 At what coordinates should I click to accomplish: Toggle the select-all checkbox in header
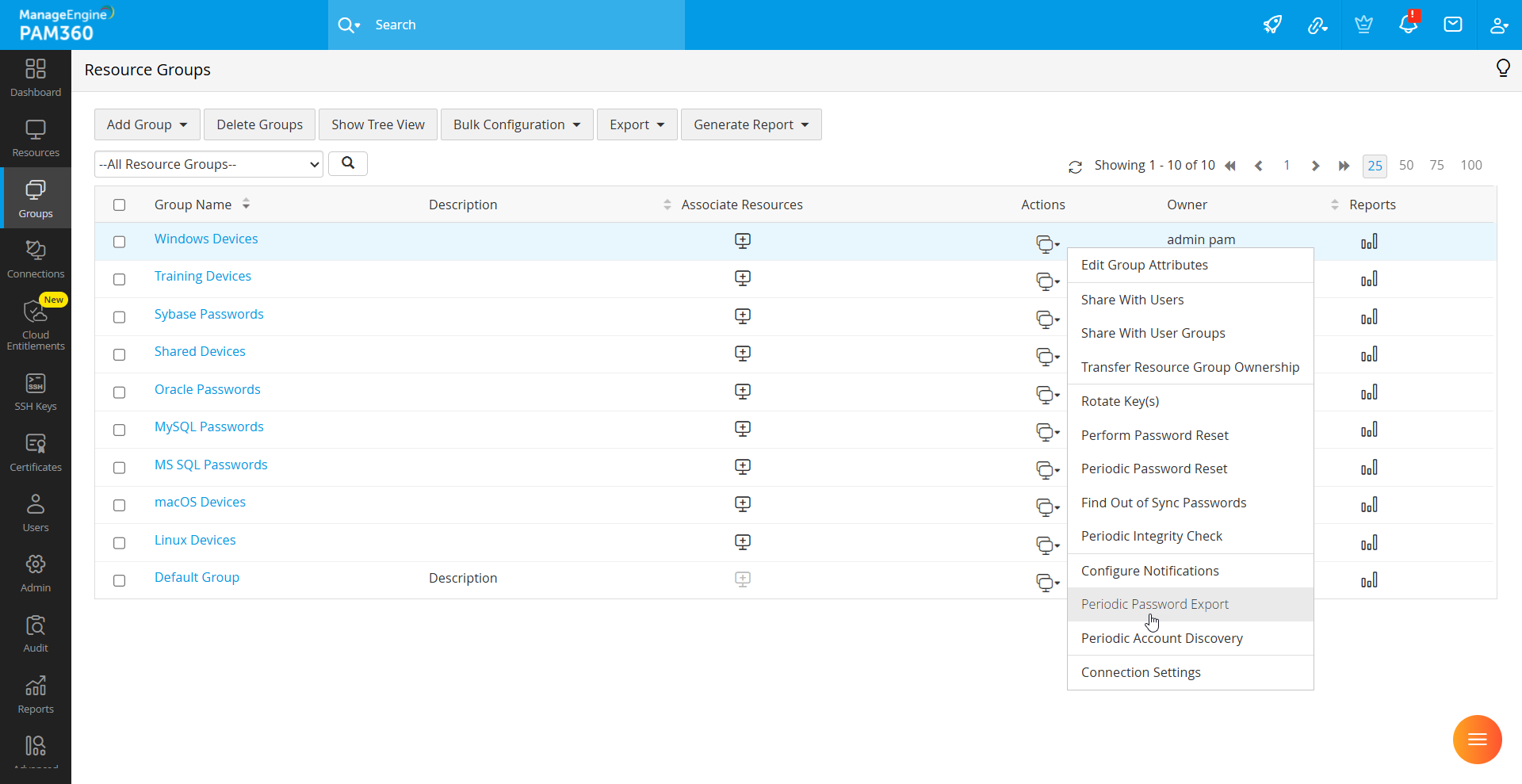pos(120,205)
